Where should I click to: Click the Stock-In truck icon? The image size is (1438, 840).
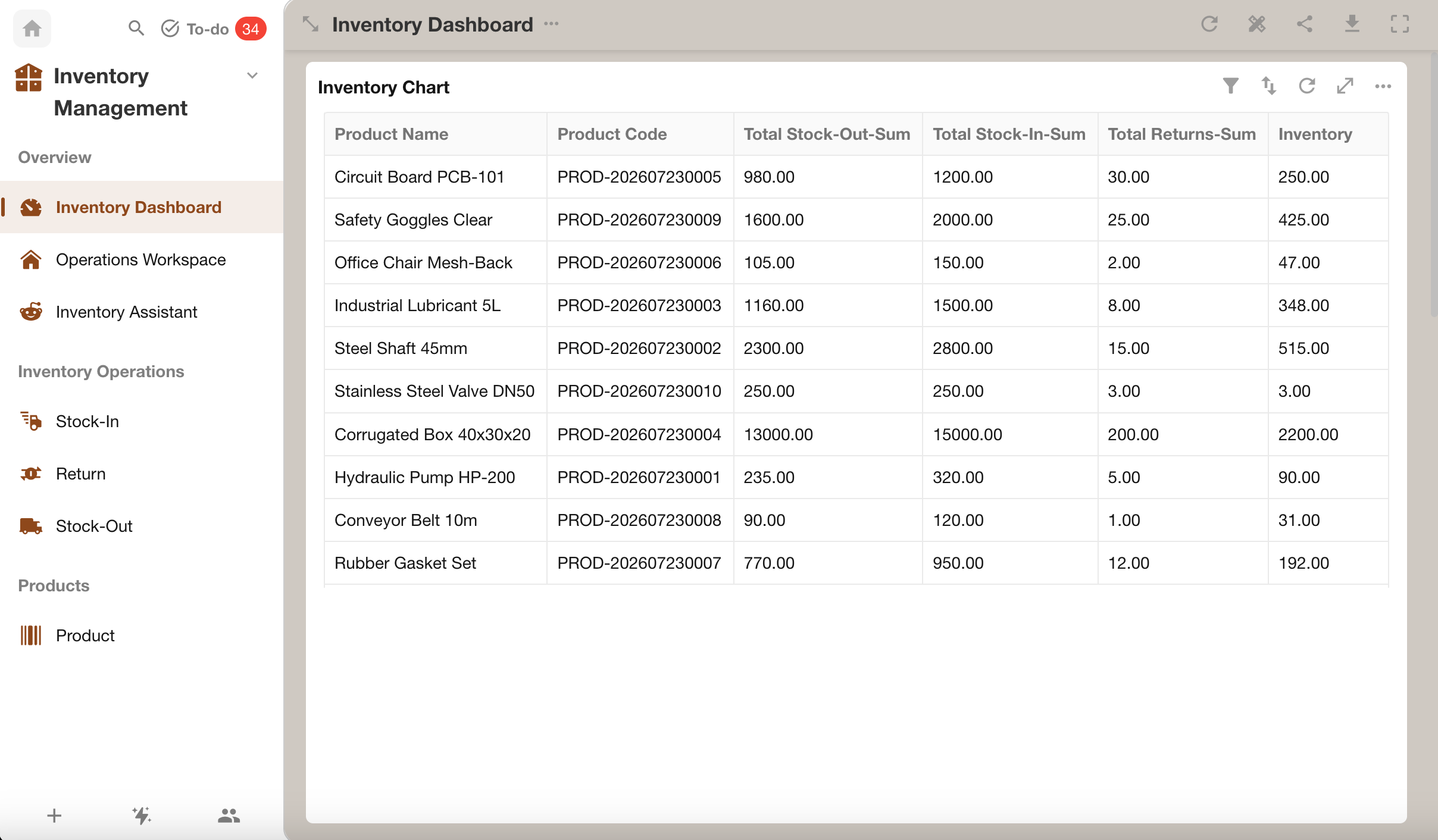(31, 421)
